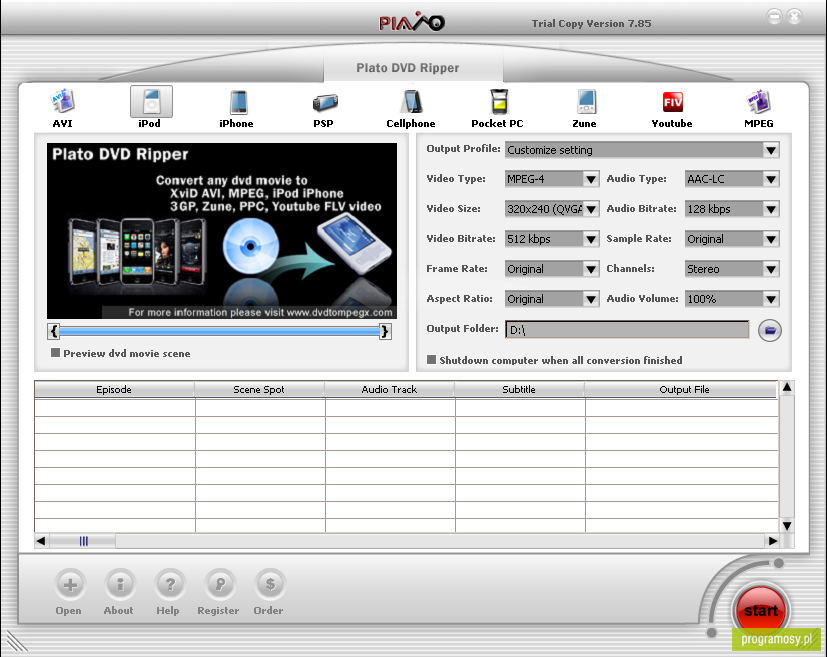
Task: Click the Output File column header
Action: click(x=681, y=390)
